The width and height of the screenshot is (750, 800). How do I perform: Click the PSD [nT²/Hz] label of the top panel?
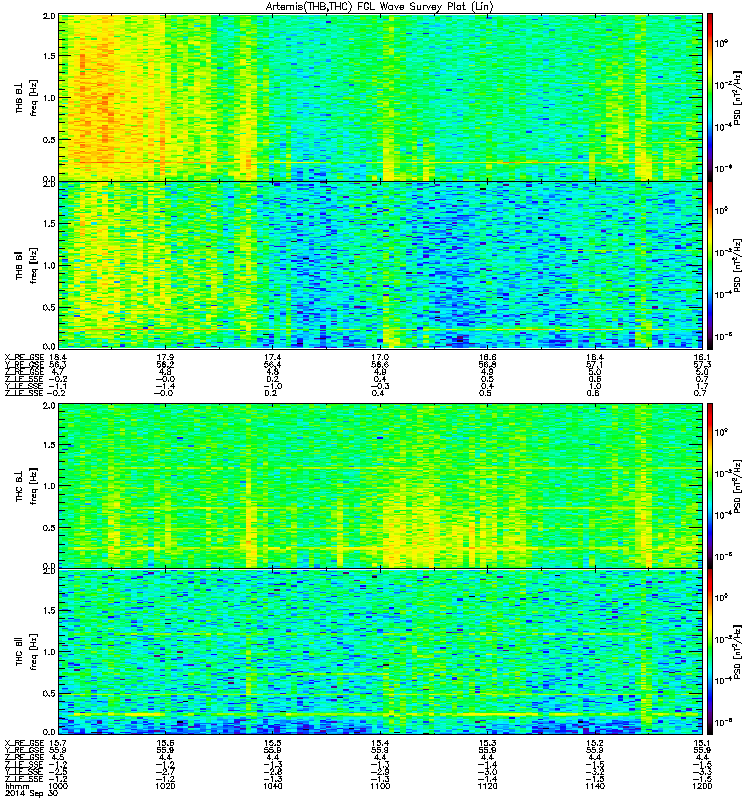pos(737,99)
